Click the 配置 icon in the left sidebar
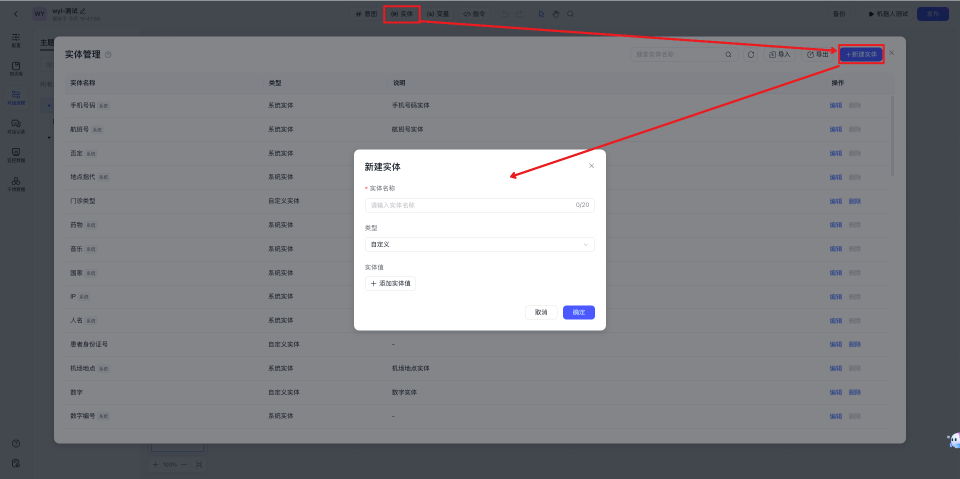 click(x=16, y=41)
